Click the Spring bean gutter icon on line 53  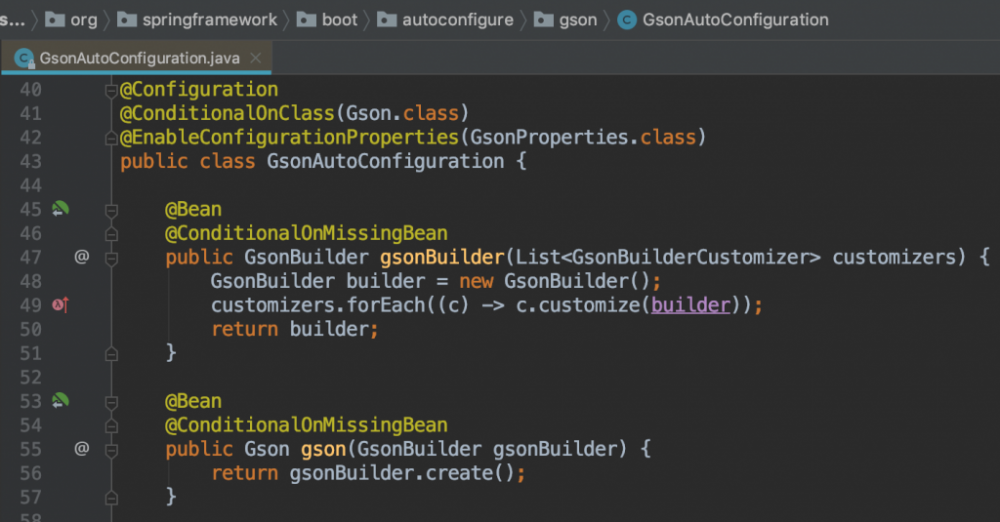(61, 401)
